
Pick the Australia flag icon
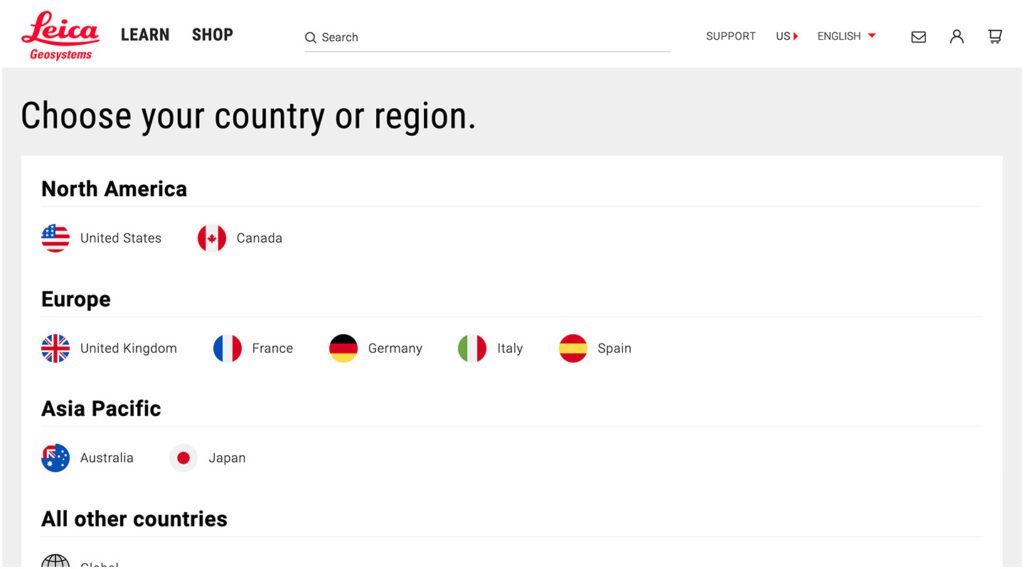point(56,458)
